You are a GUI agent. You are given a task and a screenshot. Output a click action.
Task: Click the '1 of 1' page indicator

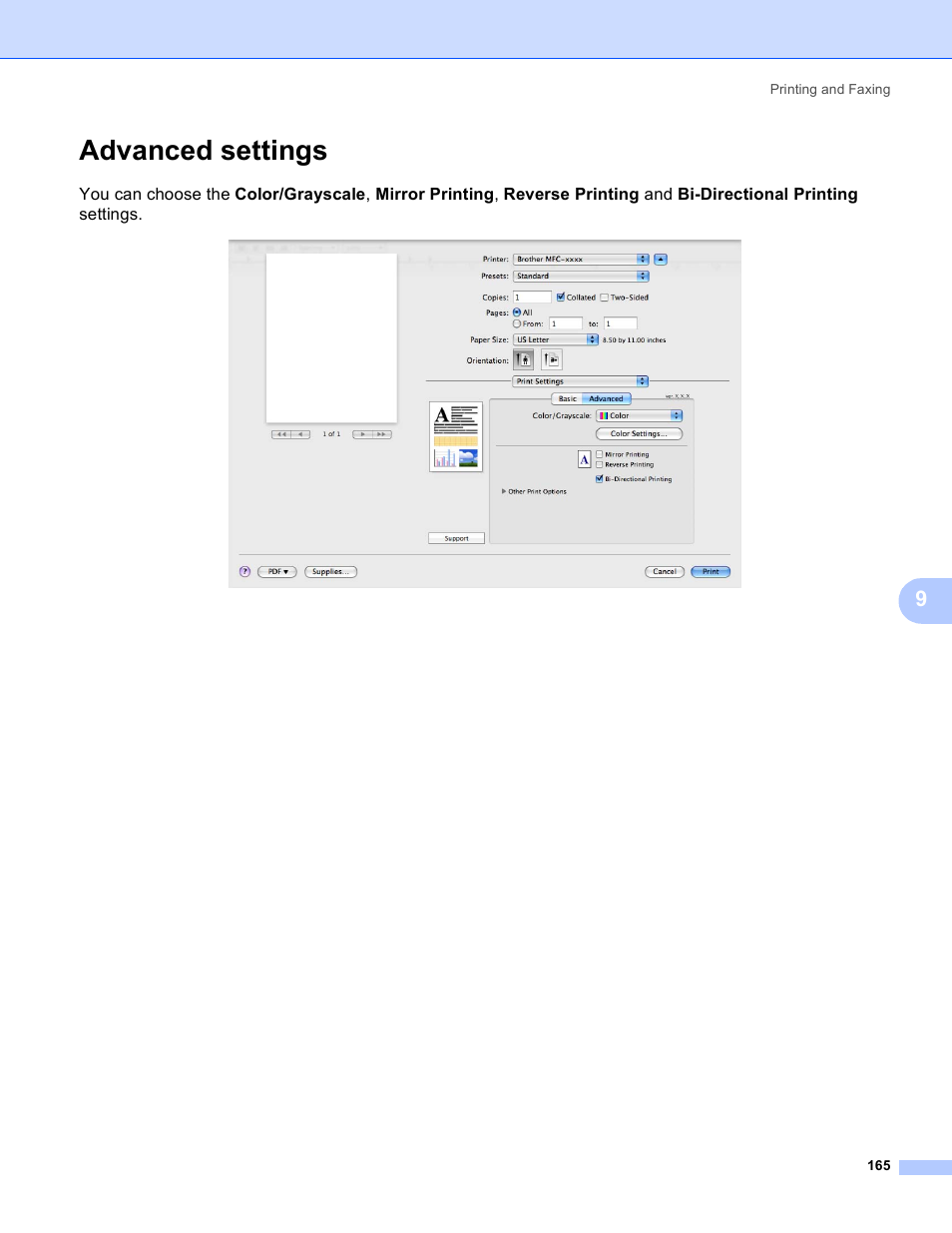click(x=331, y=434)
